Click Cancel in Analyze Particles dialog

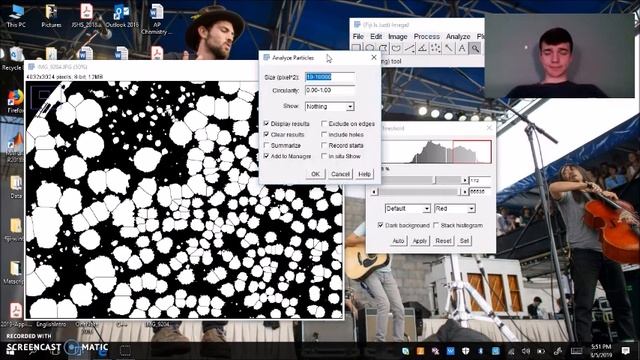point(340,174)
